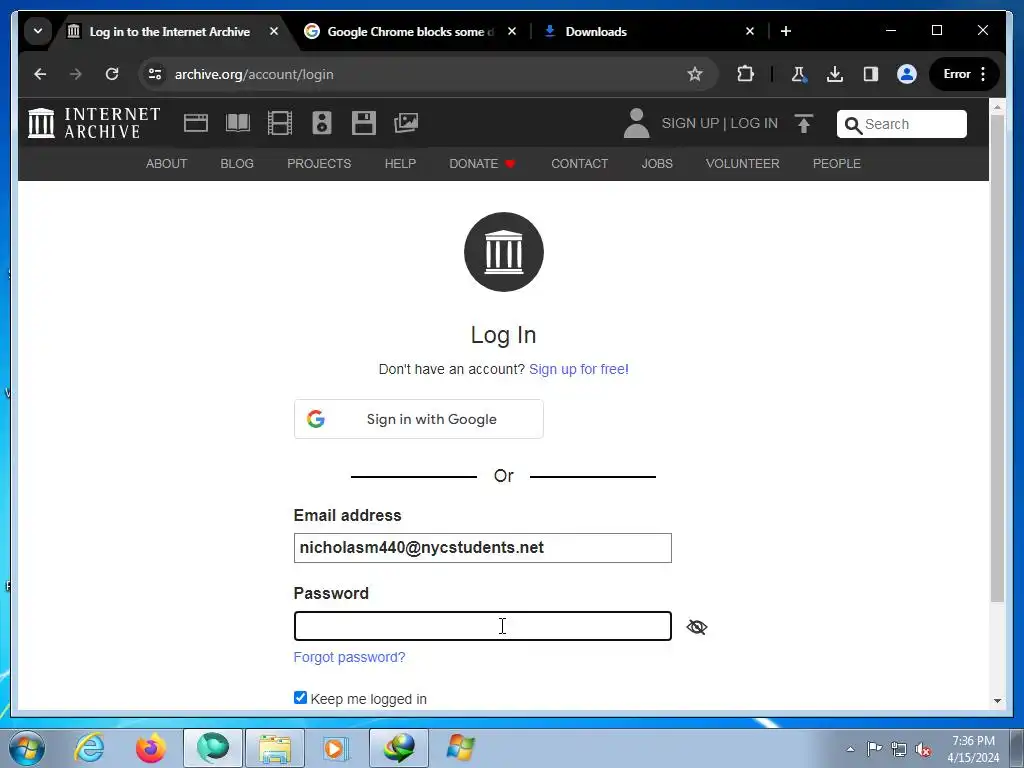Image resolution: width=1024 pixels, height=768 pixels.
Task: Click scrollbar up arrow
Action: tap(997, 106)
